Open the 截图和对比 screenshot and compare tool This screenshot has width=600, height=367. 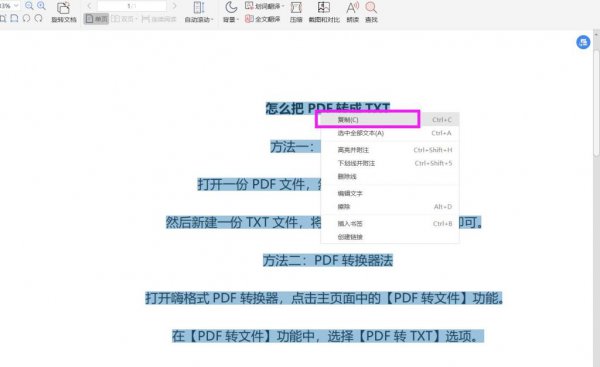[x=324, y=12]
